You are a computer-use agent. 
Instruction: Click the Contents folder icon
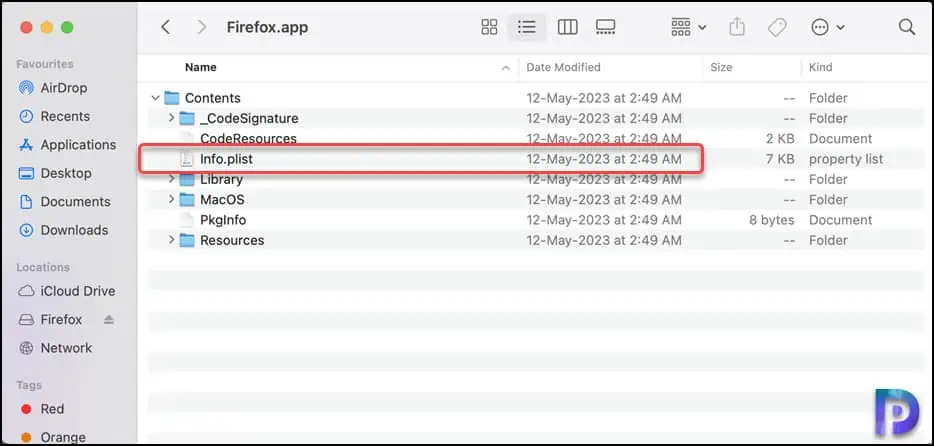tap(172, 98)
